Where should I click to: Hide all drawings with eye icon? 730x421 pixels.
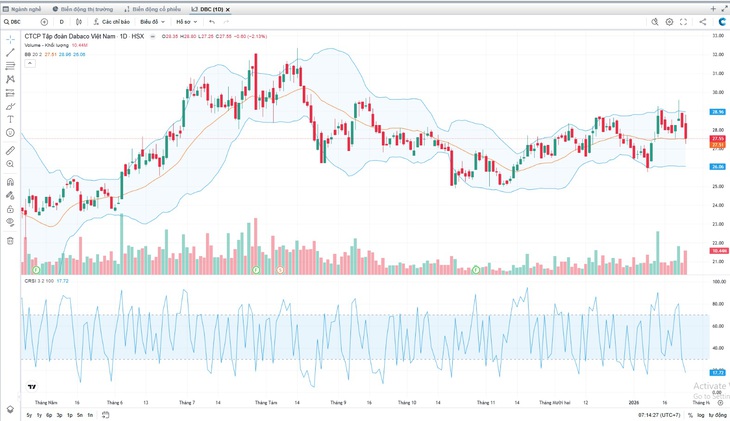click(x=10, y=223)
